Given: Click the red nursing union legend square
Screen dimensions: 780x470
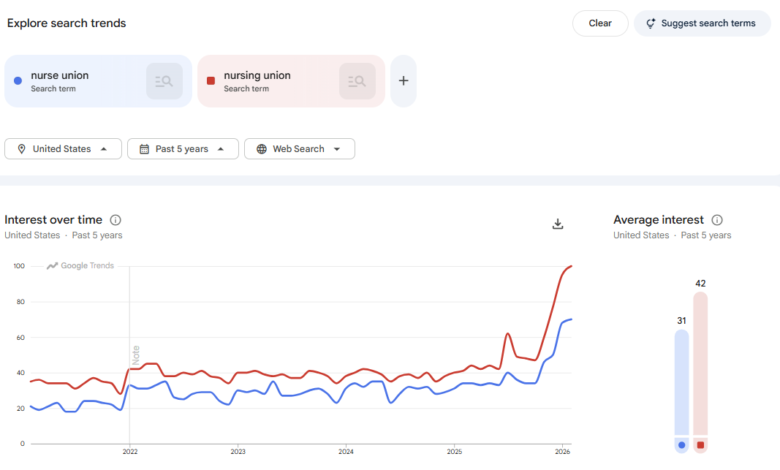Looking at the screenshot, I should tap(700, 445).
